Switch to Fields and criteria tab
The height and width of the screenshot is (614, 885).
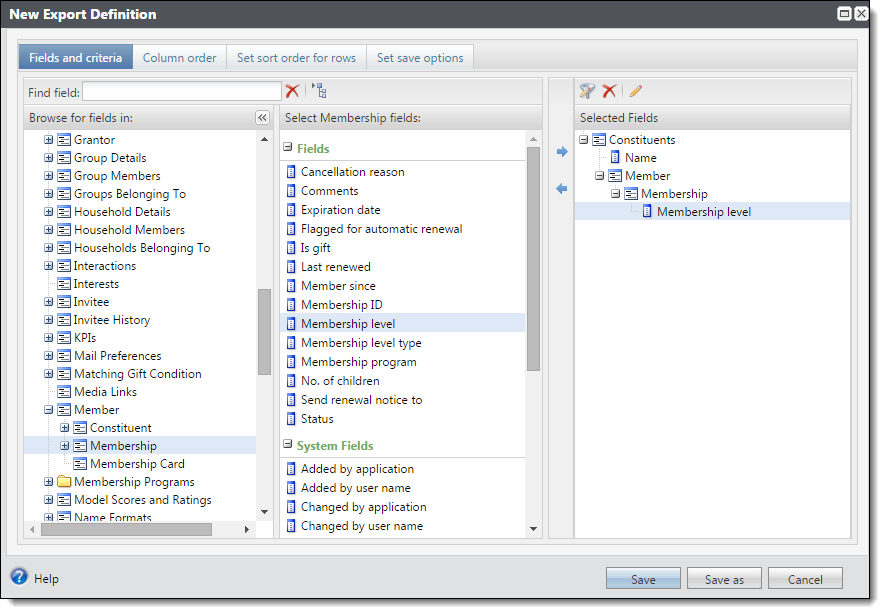pyautogui.click(x=76, y=58)
